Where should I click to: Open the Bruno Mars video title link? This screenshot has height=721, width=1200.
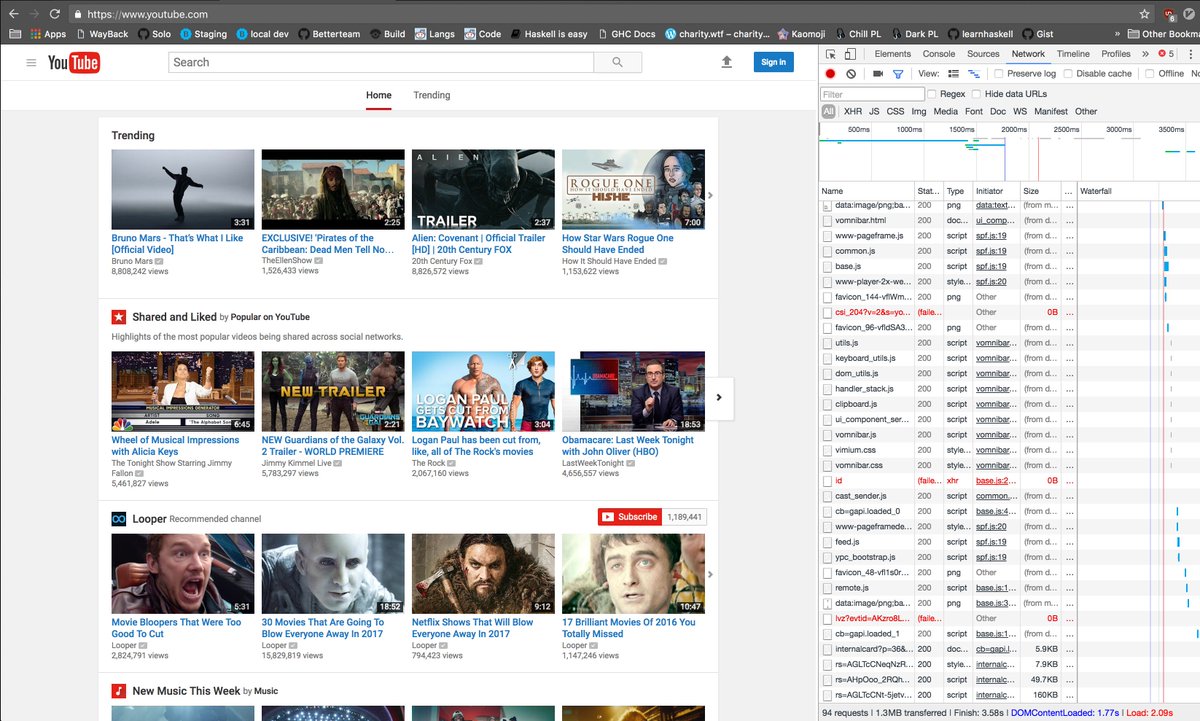[177, 243]
